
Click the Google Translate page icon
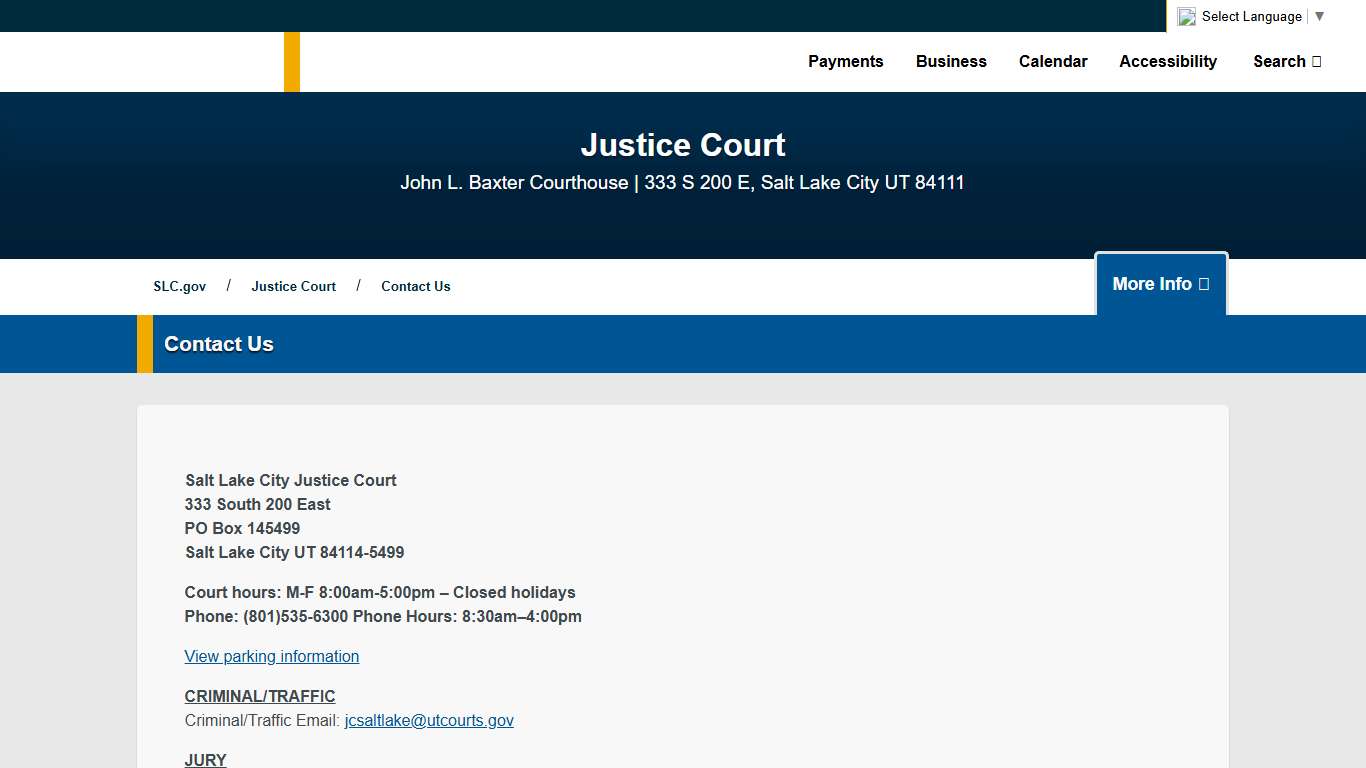click(1186, 16)
